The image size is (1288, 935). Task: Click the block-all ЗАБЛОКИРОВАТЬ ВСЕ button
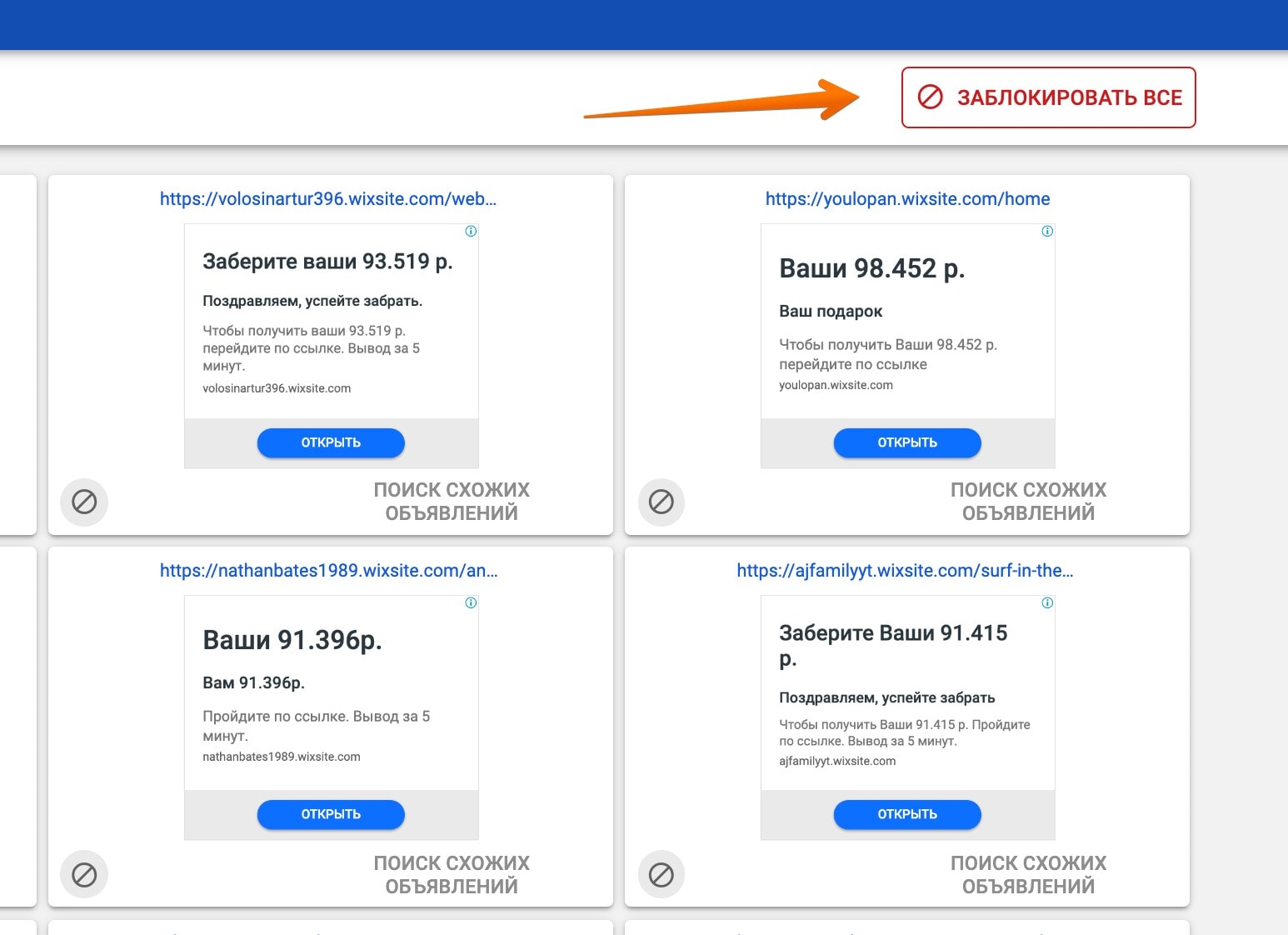pyautogui.click(x=1048, y=97)
